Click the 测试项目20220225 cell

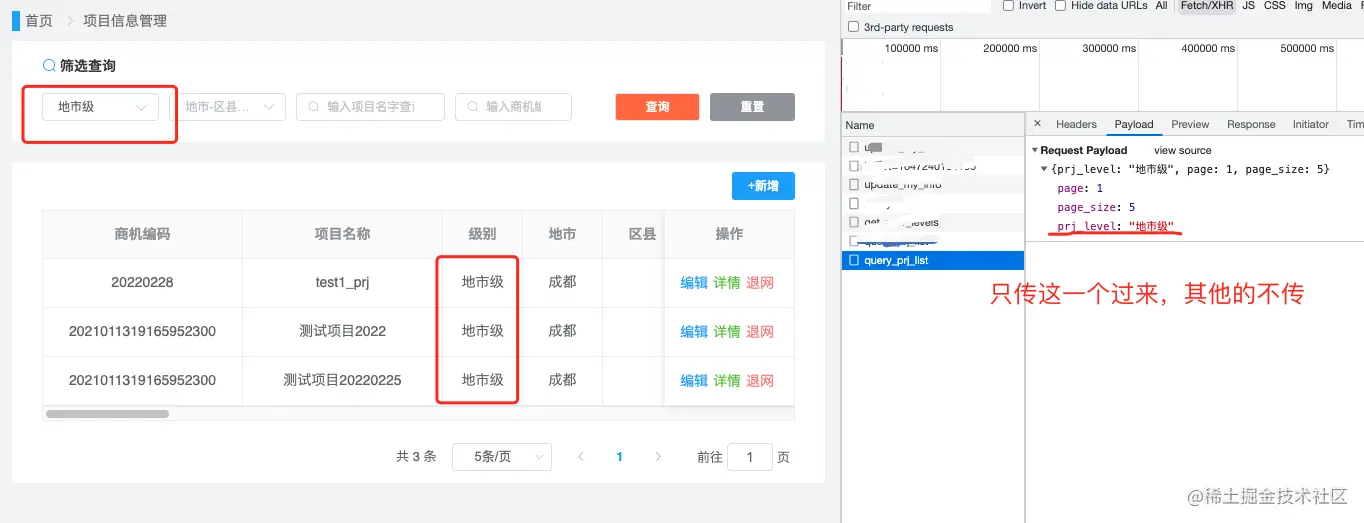(342, 381)
